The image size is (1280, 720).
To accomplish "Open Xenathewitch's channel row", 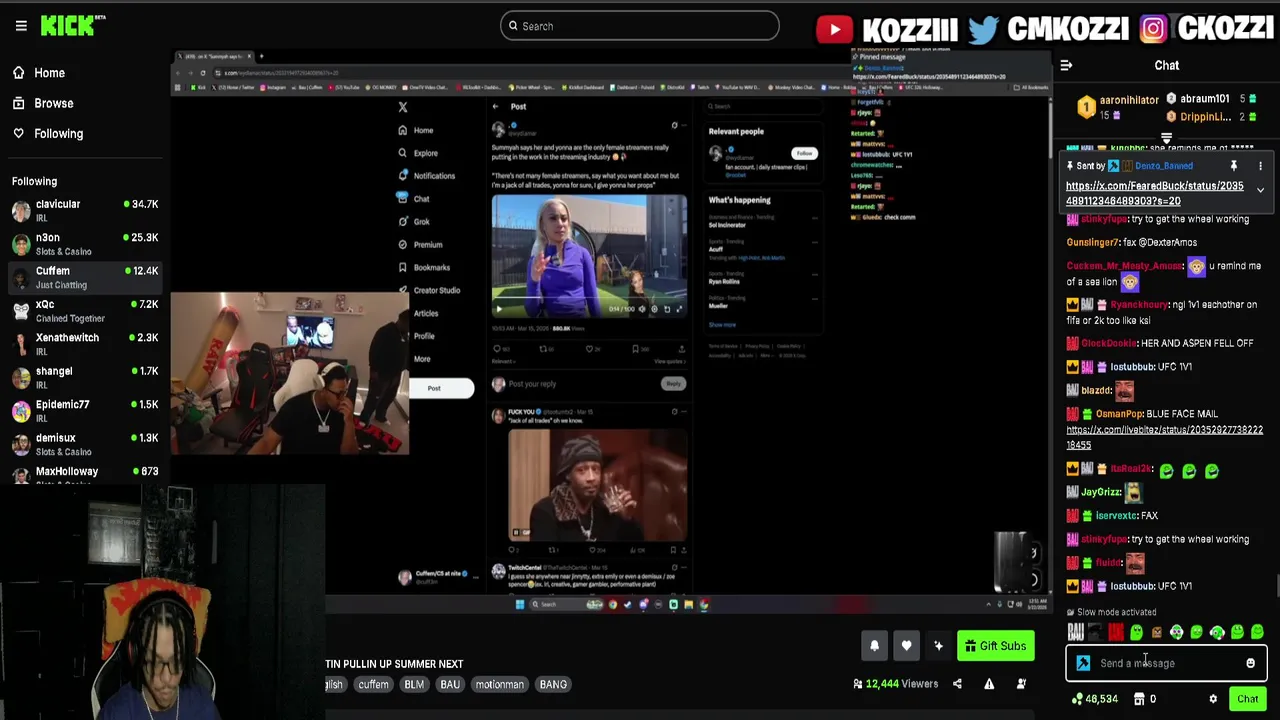I will click(85, 344).
